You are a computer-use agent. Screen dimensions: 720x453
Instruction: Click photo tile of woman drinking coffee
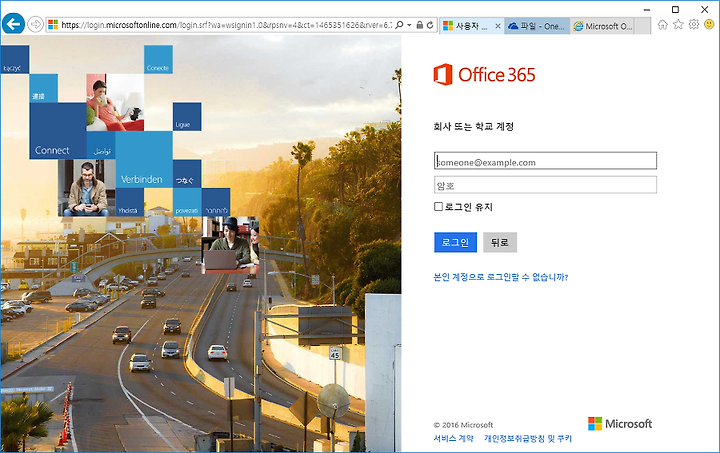pyautogui.click(x=115, y=102)
